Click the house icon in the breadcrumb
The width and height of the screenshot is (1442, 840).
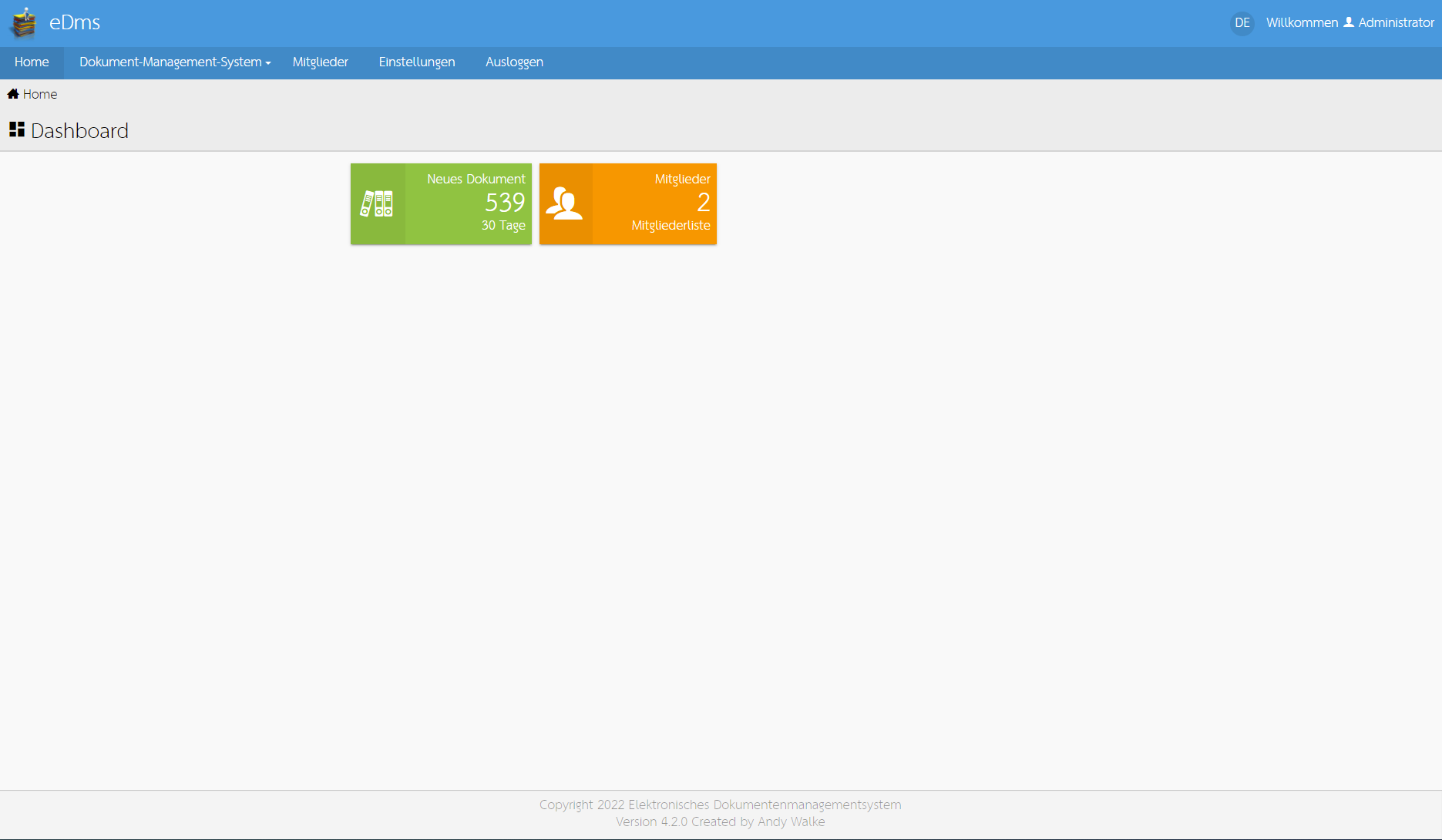[13, 94]
